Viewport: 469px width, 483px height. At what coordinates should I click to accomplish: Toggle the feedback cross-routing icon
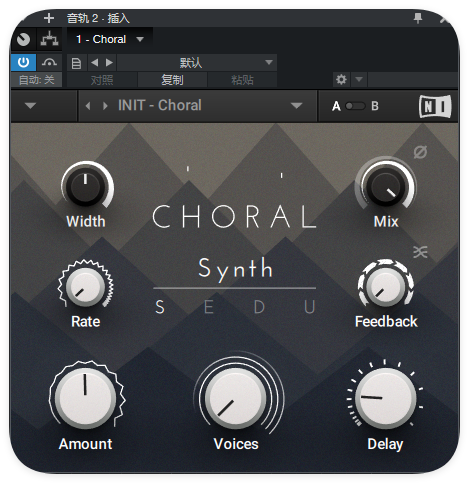pyautogui.click(x=420, y=252)
